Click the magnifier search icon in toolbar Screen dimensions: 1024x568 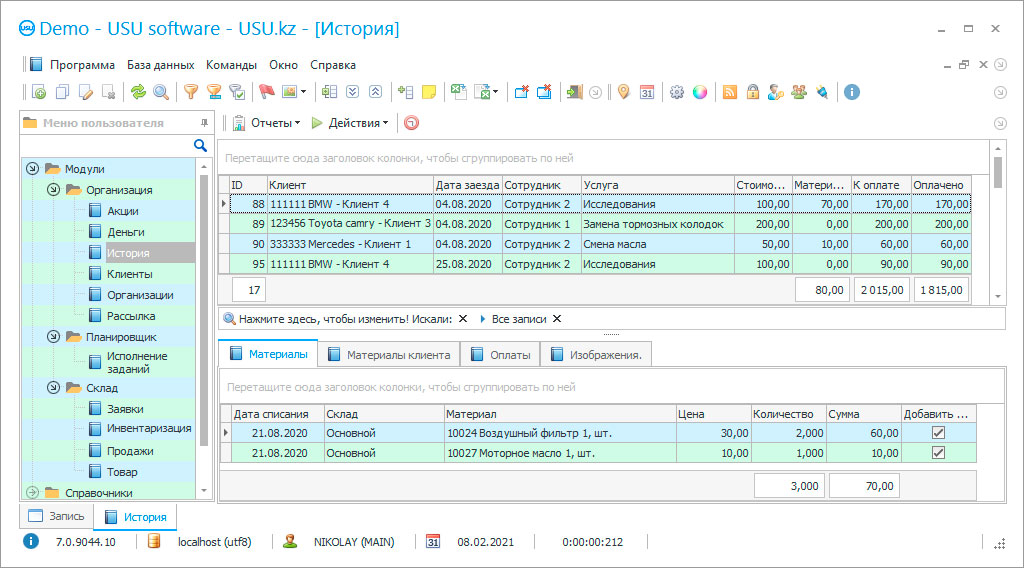point(161,92)
